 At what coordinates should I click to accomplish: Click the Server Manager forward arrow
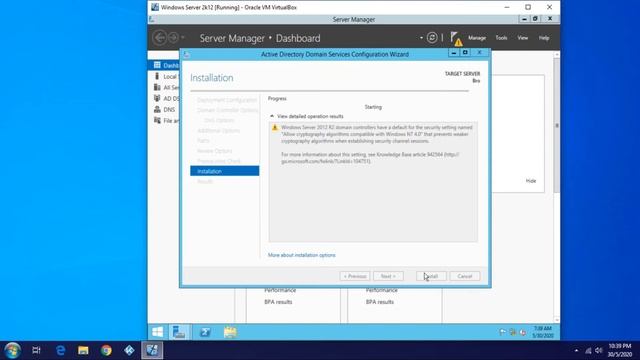click(x=173, y=38)
